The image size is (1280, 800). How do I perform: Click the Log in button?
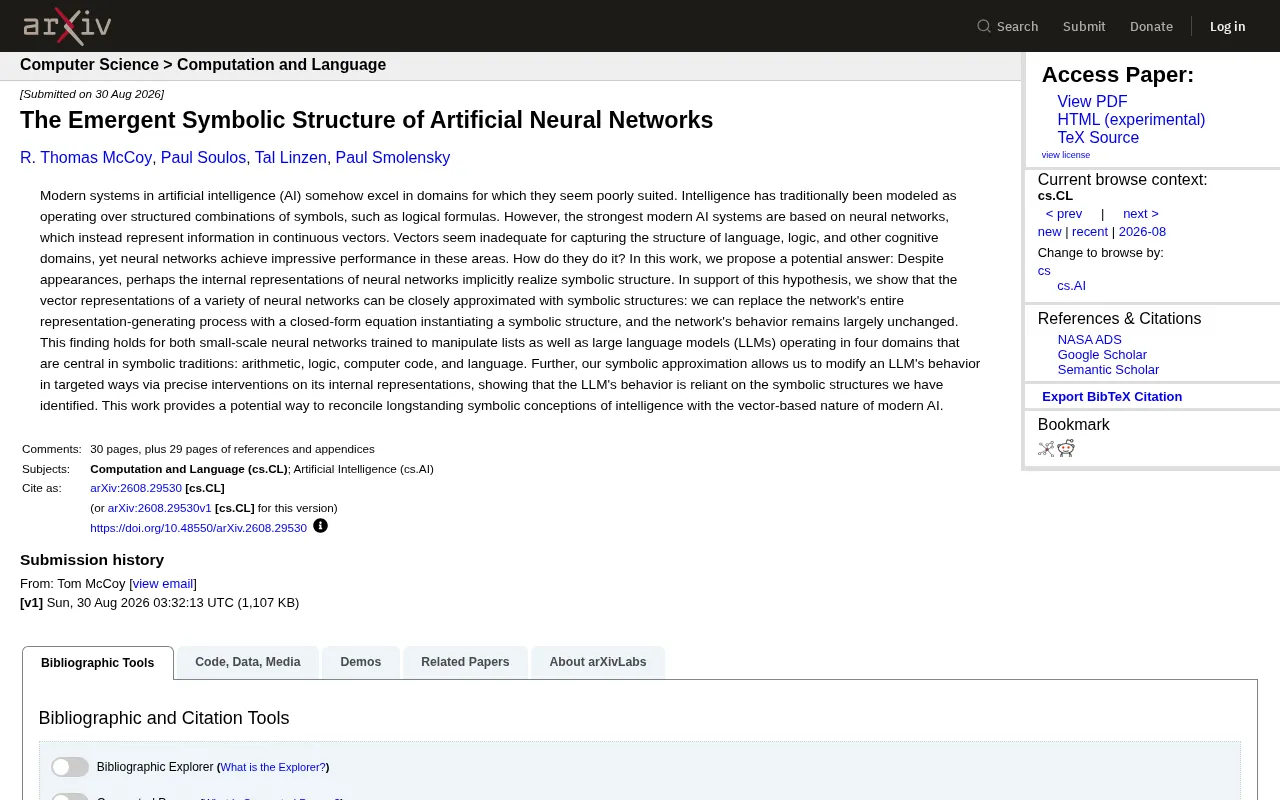pos(1228,26)
